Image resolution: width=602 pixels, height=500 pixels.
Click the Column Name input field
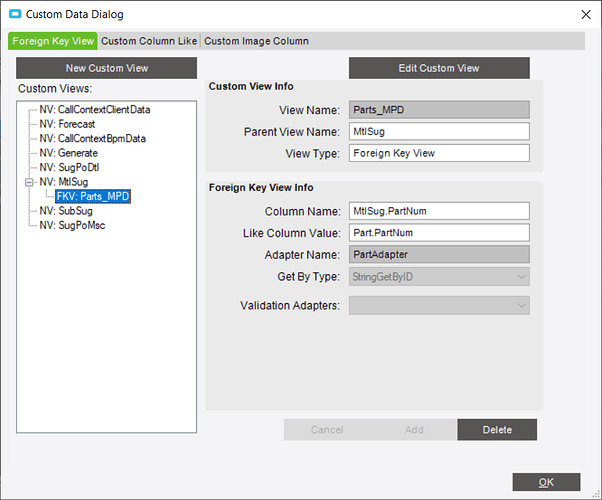pyautogui.click(x=438, y=211)
